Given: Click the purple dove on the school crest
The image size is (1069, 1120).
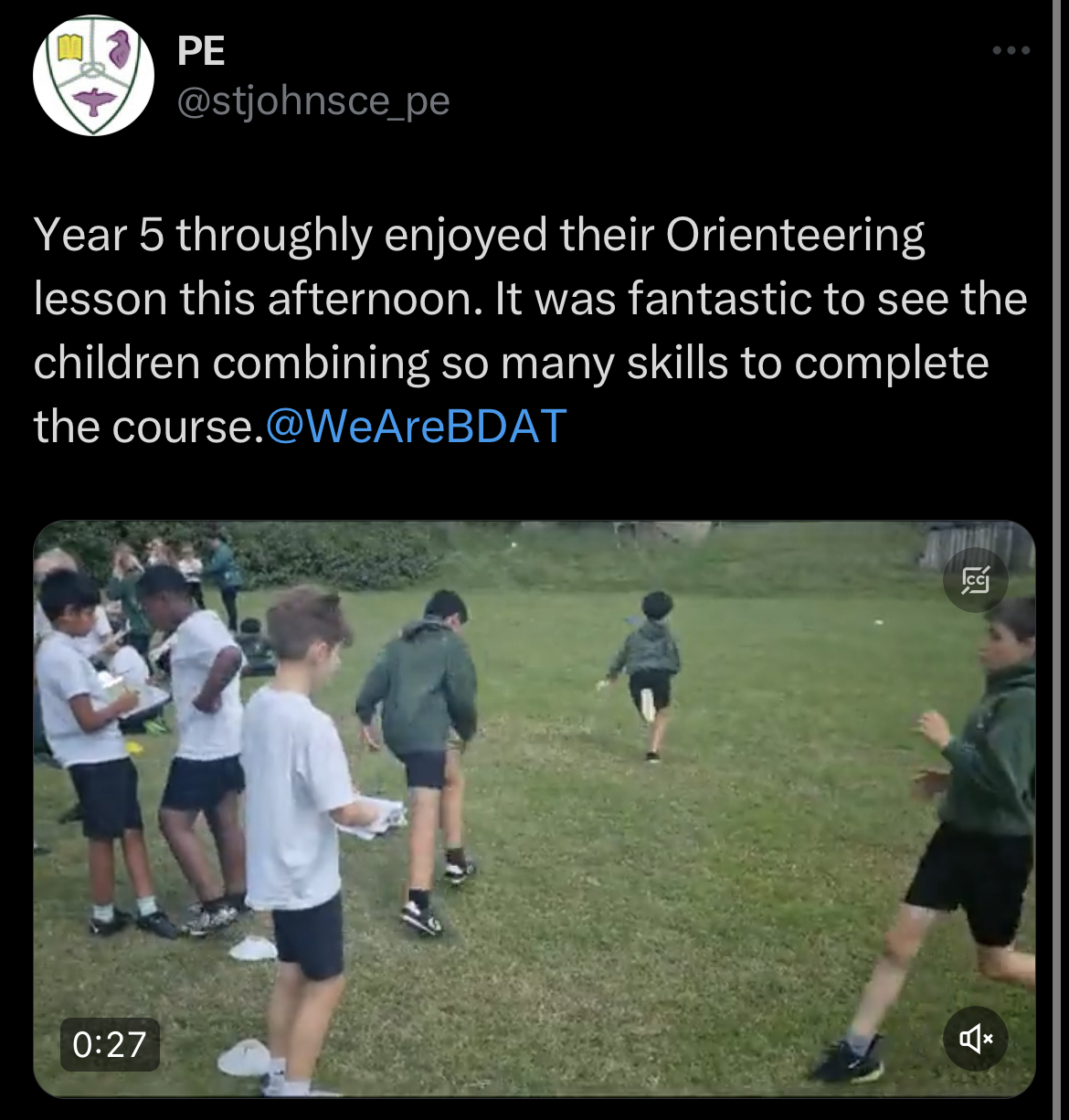Looking at the screenshot, I should point(95,101).
